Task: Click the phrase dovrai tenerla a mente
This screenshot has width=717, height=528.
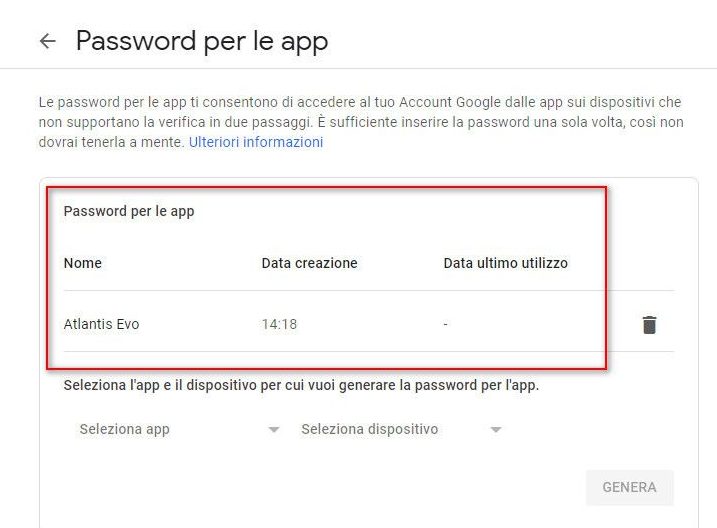Action: [111, 142]
